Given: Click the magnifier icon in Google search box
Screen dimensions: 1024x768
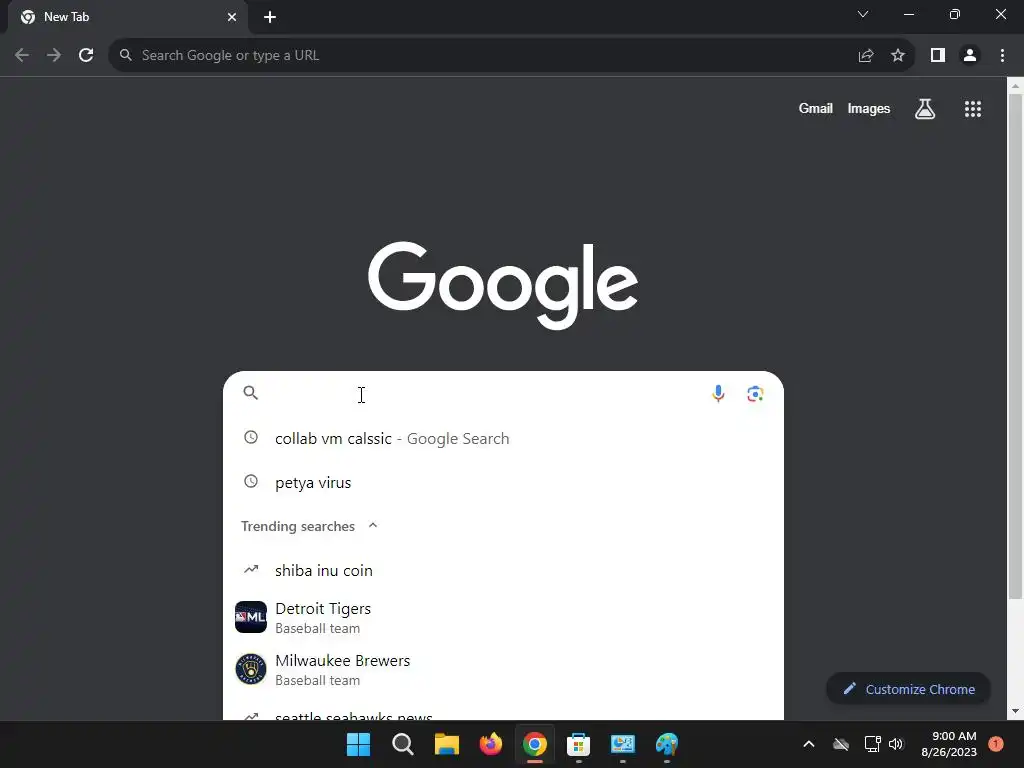Looking at the screenshot, I should click(251, 392).
